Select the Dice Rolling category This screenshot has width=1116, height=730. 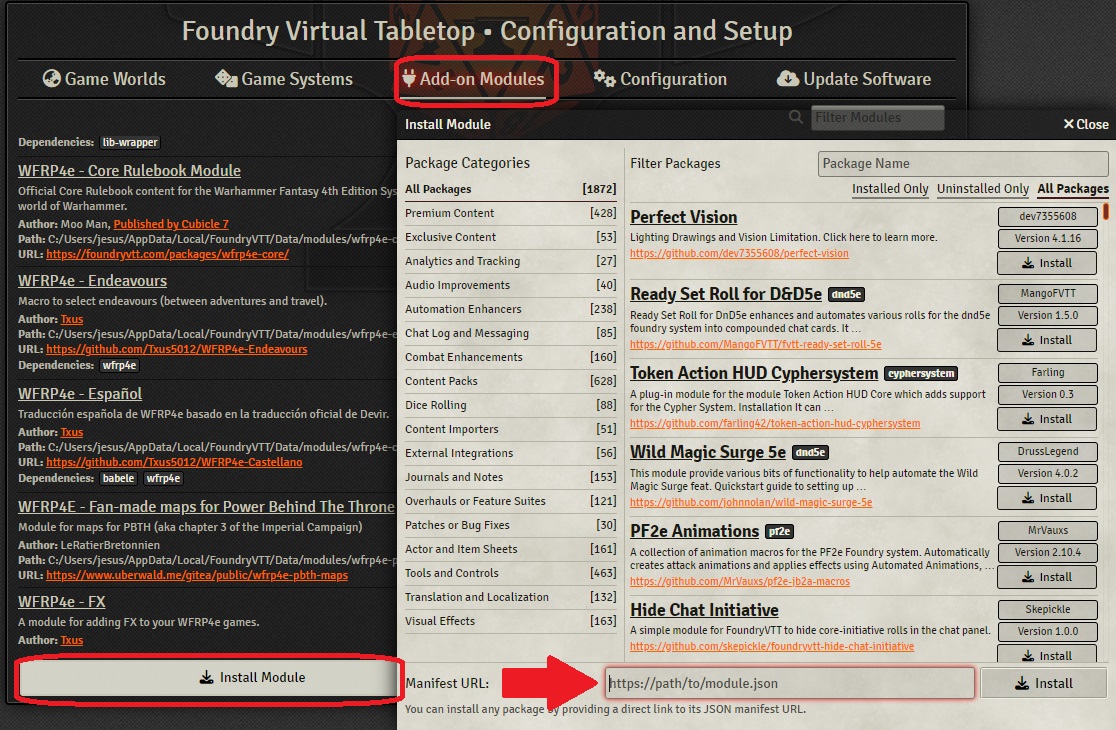tap(510, 406)
